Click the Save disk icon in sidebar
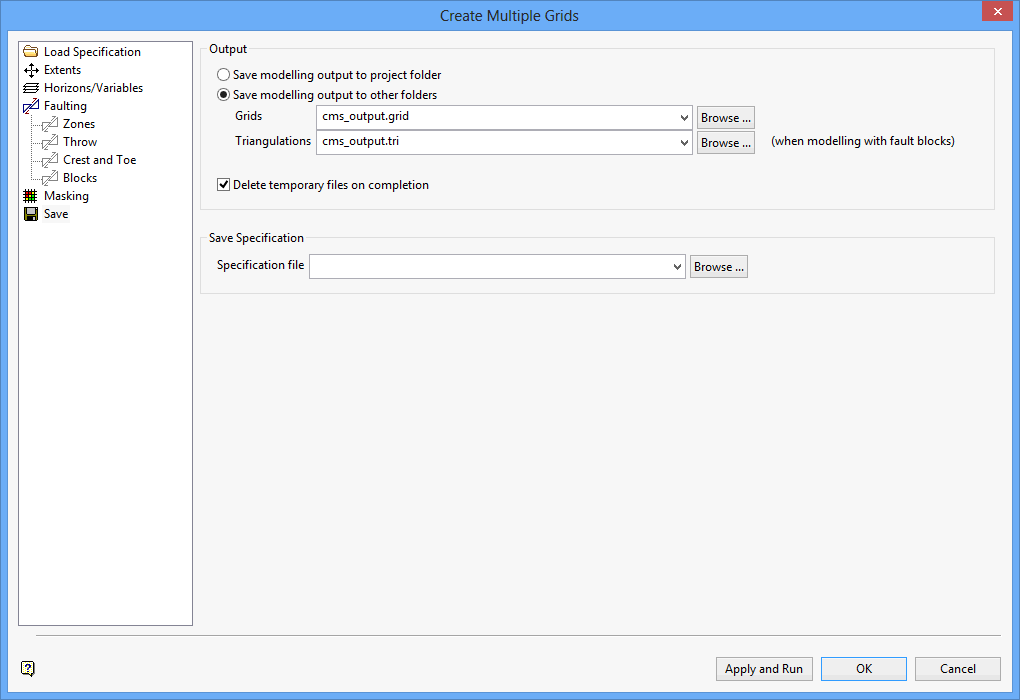This screenshot has height=700, width=1020. [x=29, y=213]
